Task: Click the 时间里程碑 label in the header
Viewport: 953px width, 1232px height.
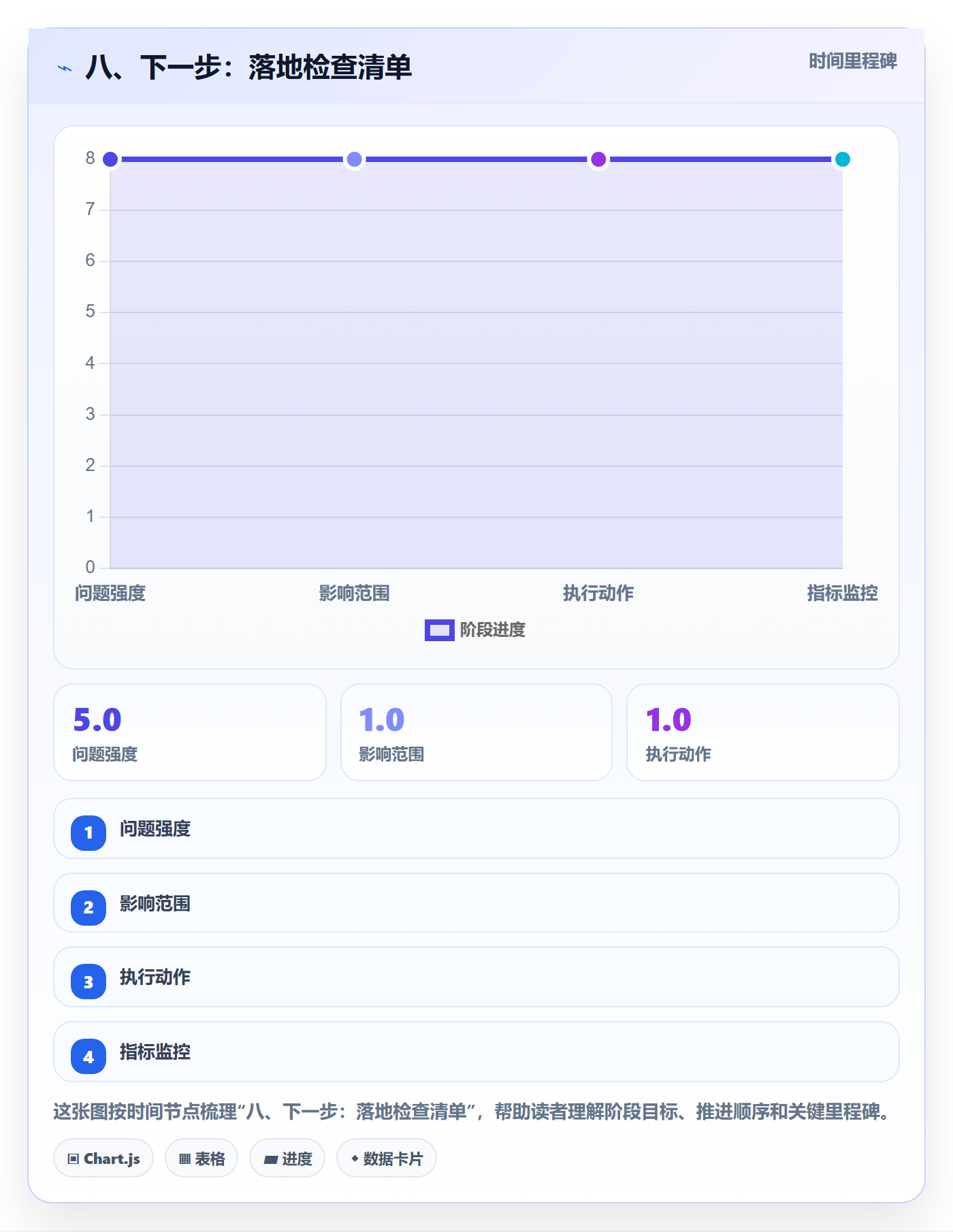Action: click(x=852, y=61)
